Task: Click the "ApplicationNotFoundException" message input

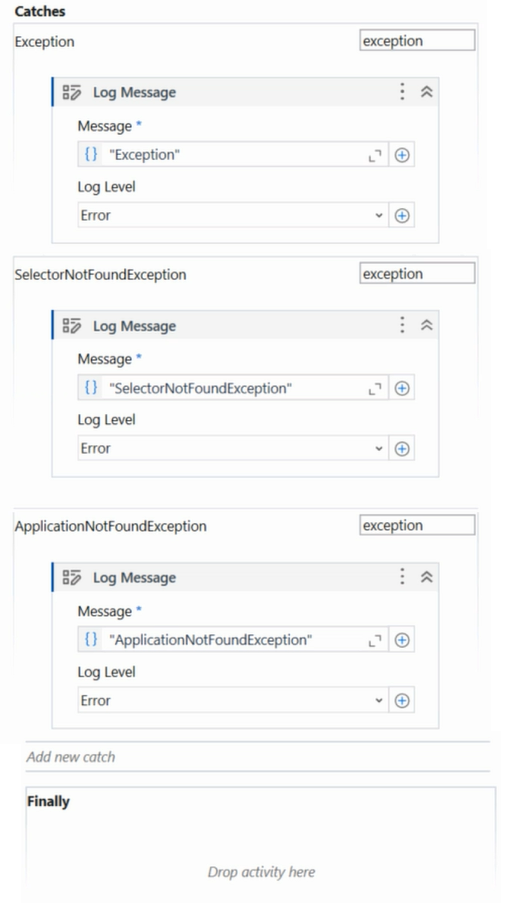Action: click(x=233, y=640)
